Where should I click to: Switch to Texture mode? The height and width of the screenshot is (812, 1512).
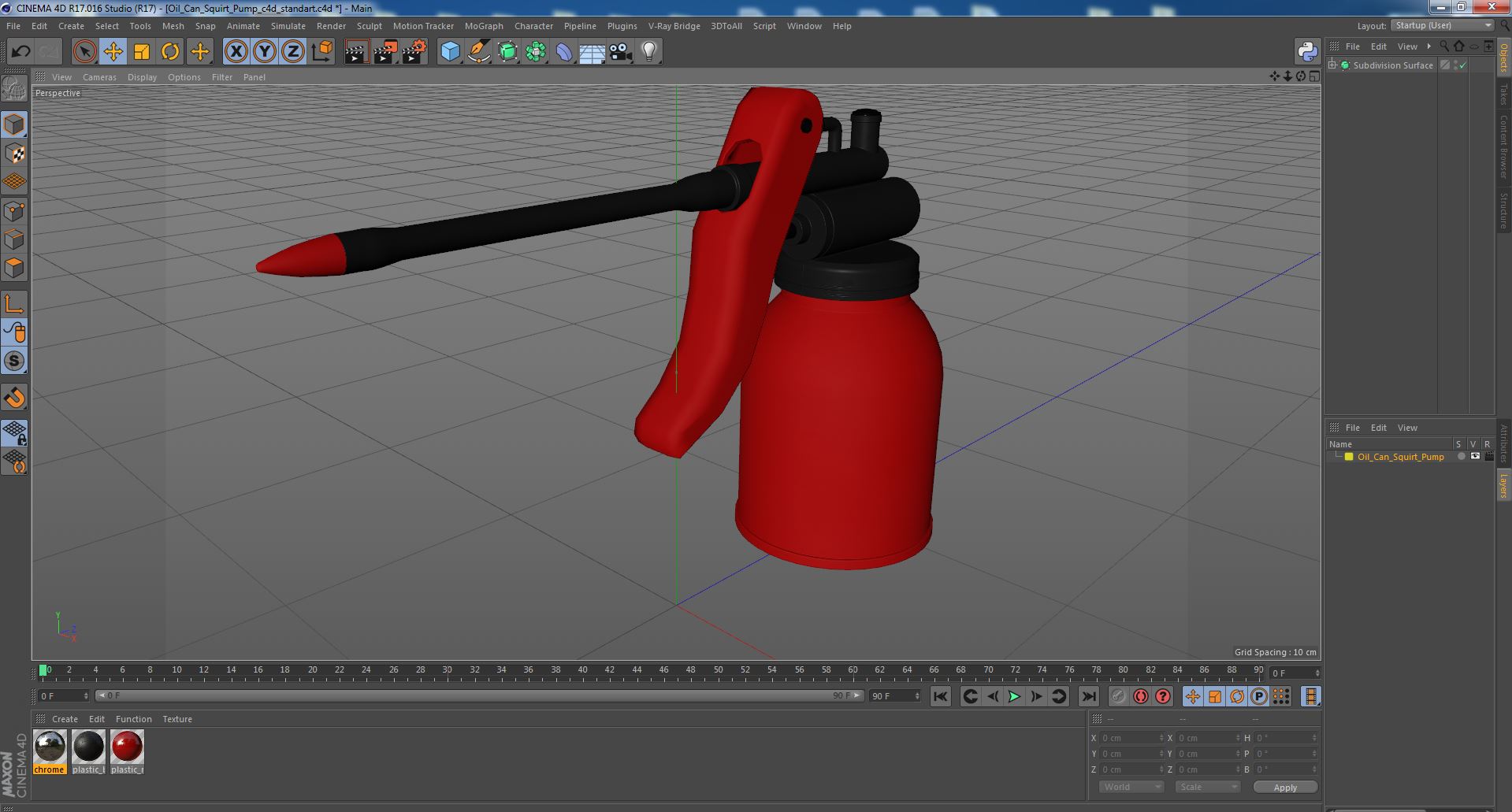[14, 154]
